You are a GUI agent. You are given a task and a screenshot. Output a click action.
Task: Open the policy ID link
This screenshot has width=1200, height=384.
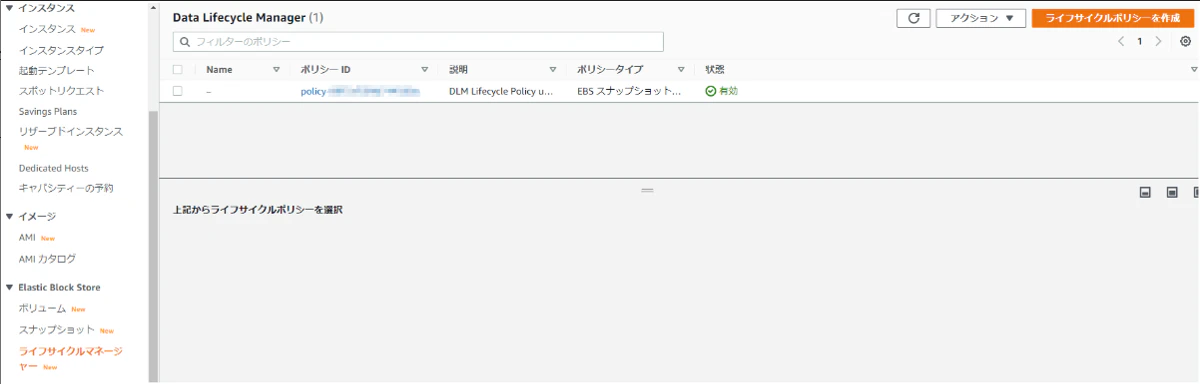(x=359, y=91)
